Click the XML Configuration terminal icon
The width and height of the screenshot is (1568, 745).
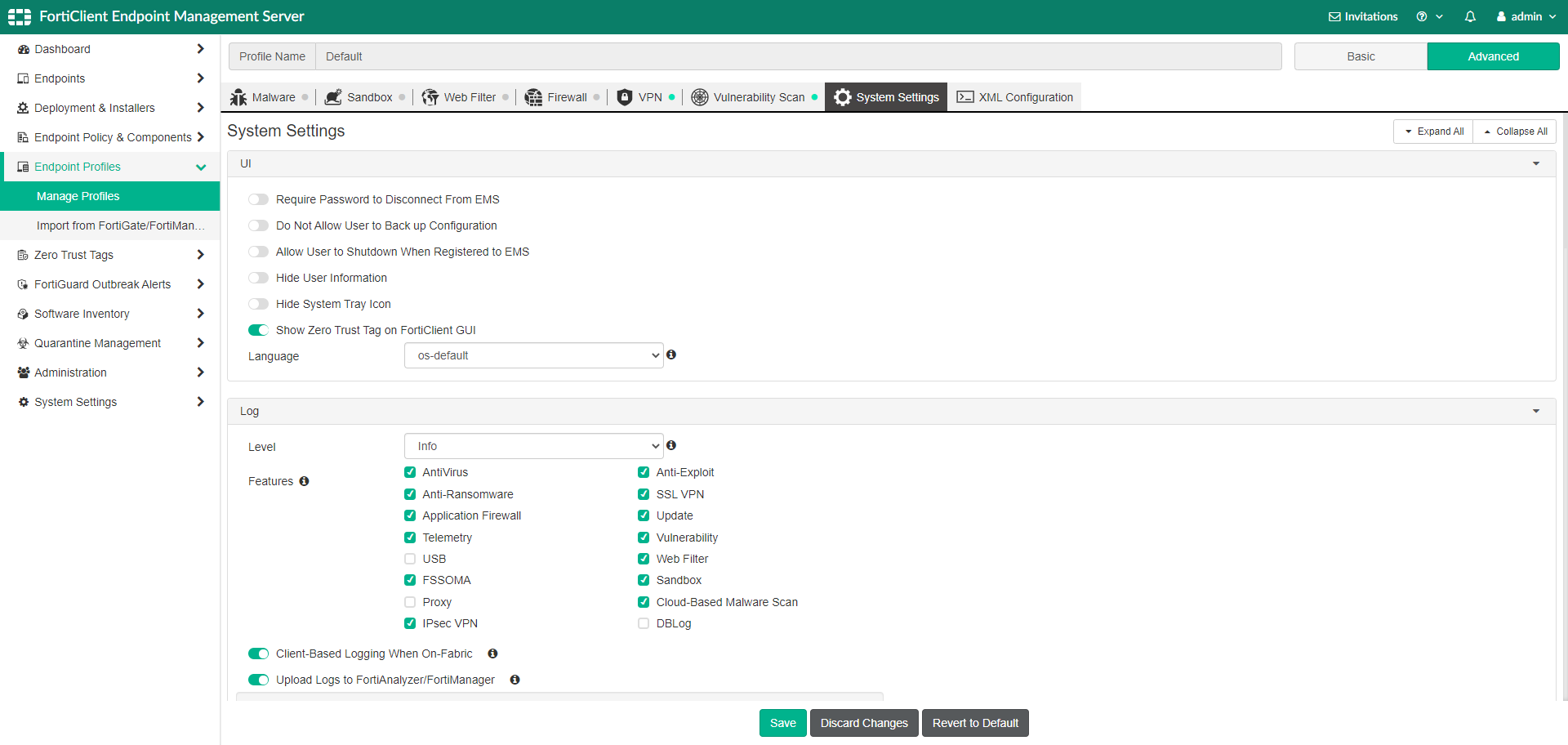pyautogui.click(x=965, y=97)
